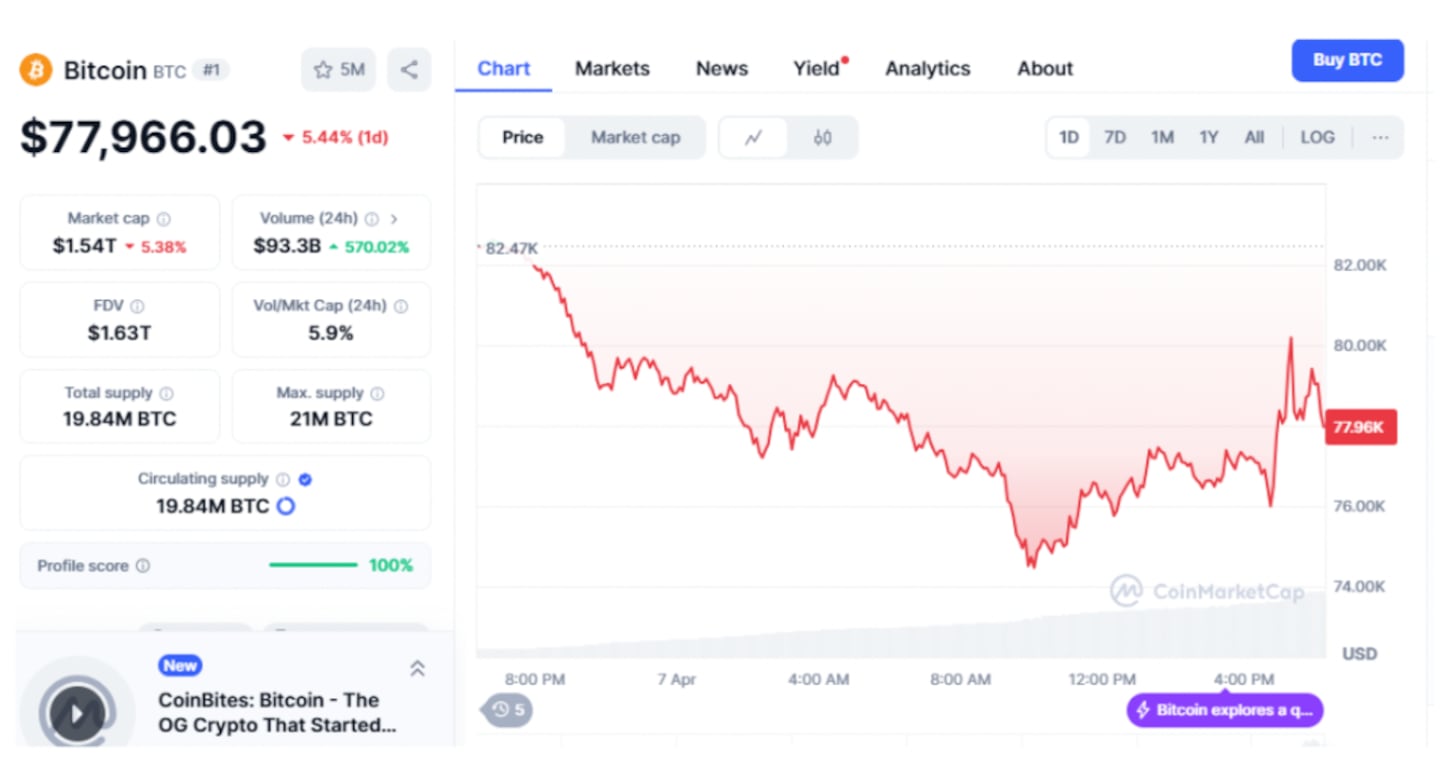Toggle chart to Market cap view
Screen dimensions: 1440x757
(x=635, y=138)
